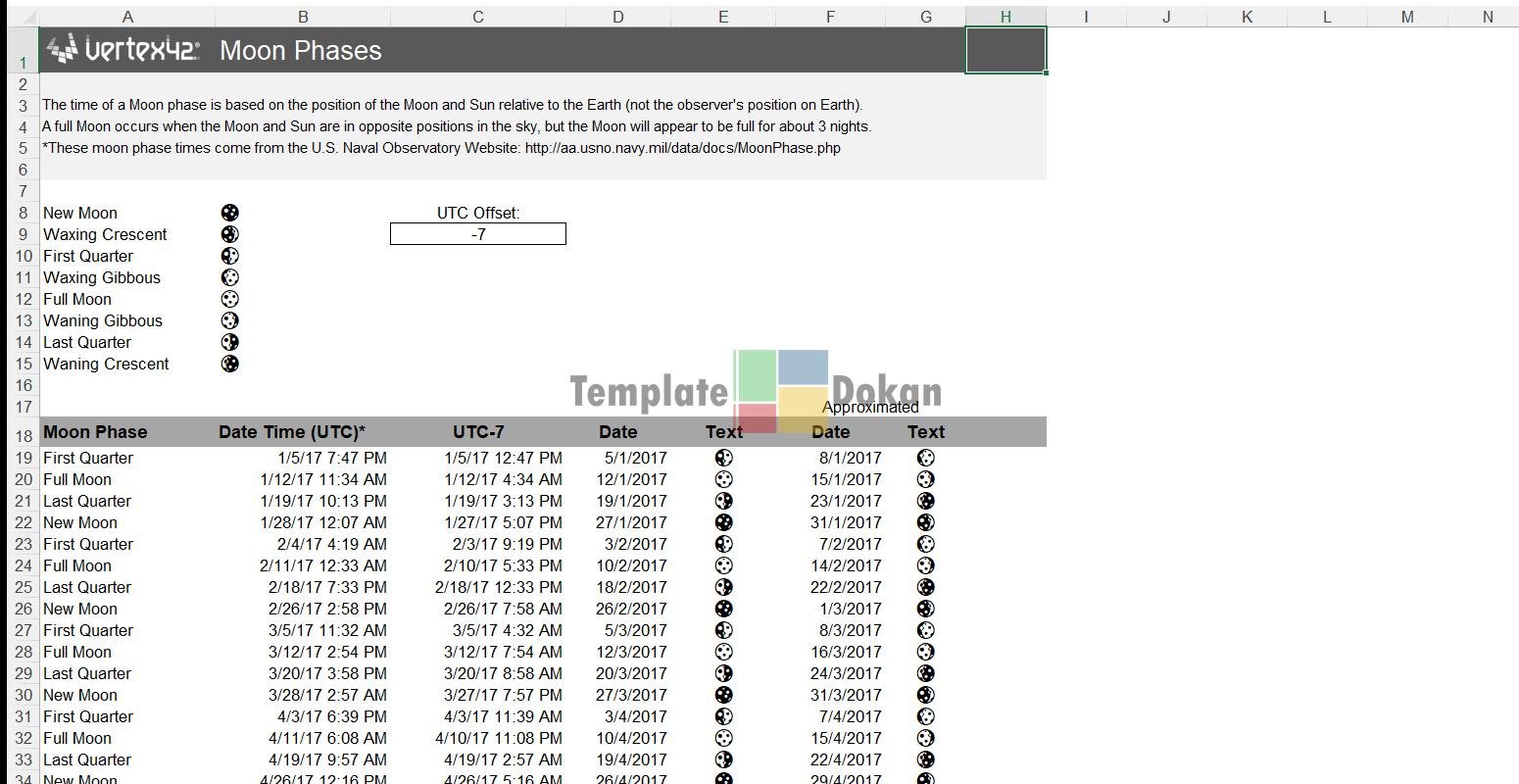Click the 'Moon Phase' table header cell
This screenshot has width=1519, height=784.
pyautogui.click(x=95, y=432)
